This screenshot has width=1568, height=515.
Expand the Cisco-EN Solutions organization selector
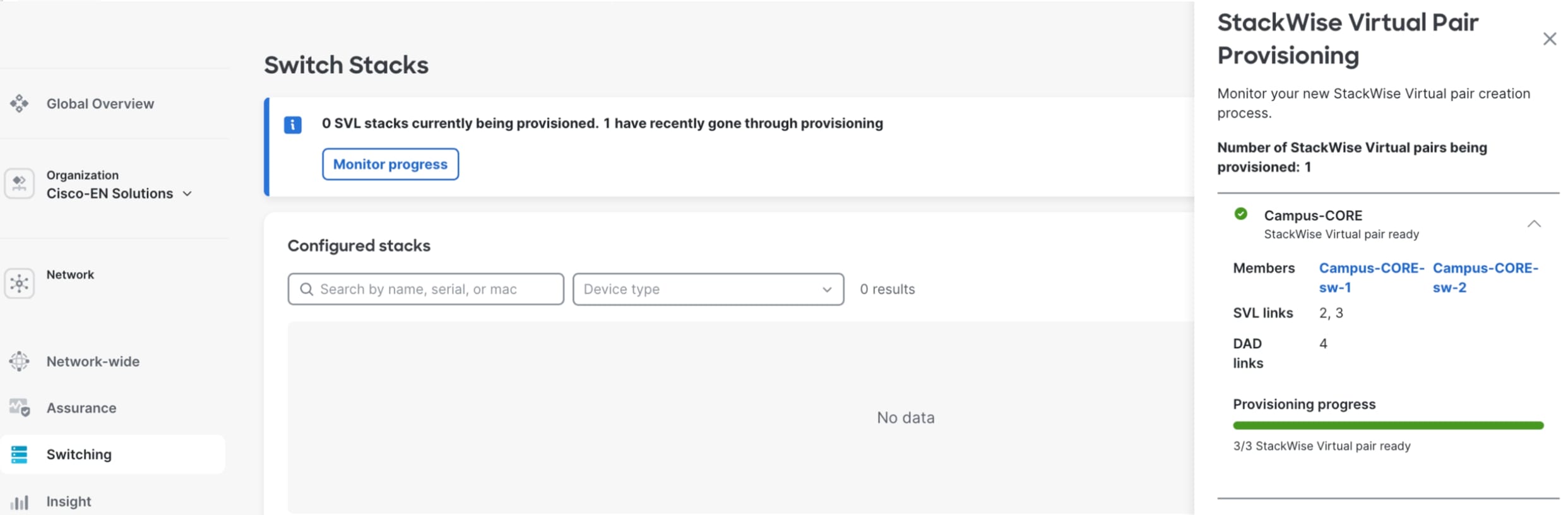click(x=187, y=194)
